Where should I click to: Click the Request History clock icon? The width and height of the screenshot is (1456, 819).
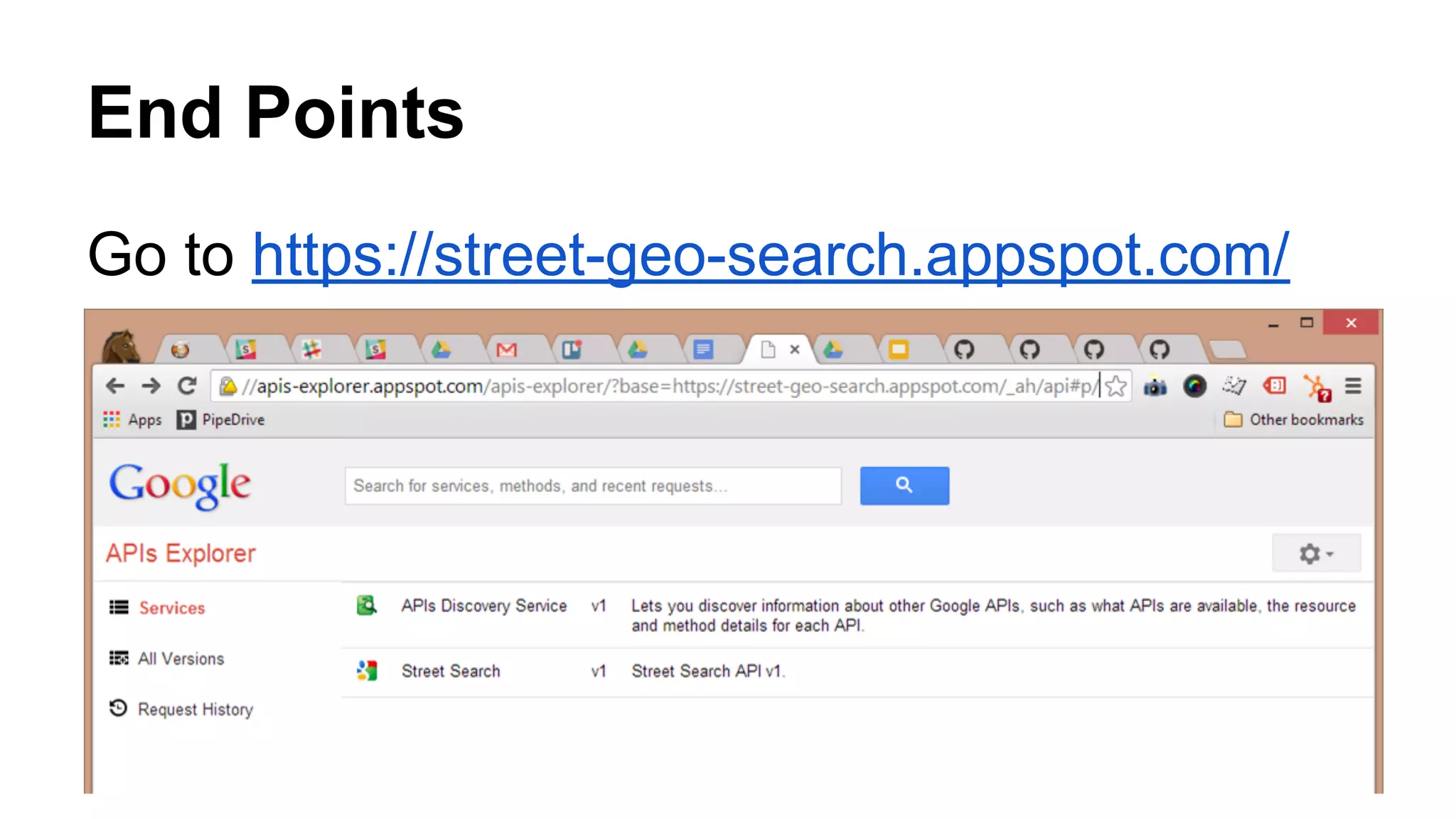tap(118, 708)
